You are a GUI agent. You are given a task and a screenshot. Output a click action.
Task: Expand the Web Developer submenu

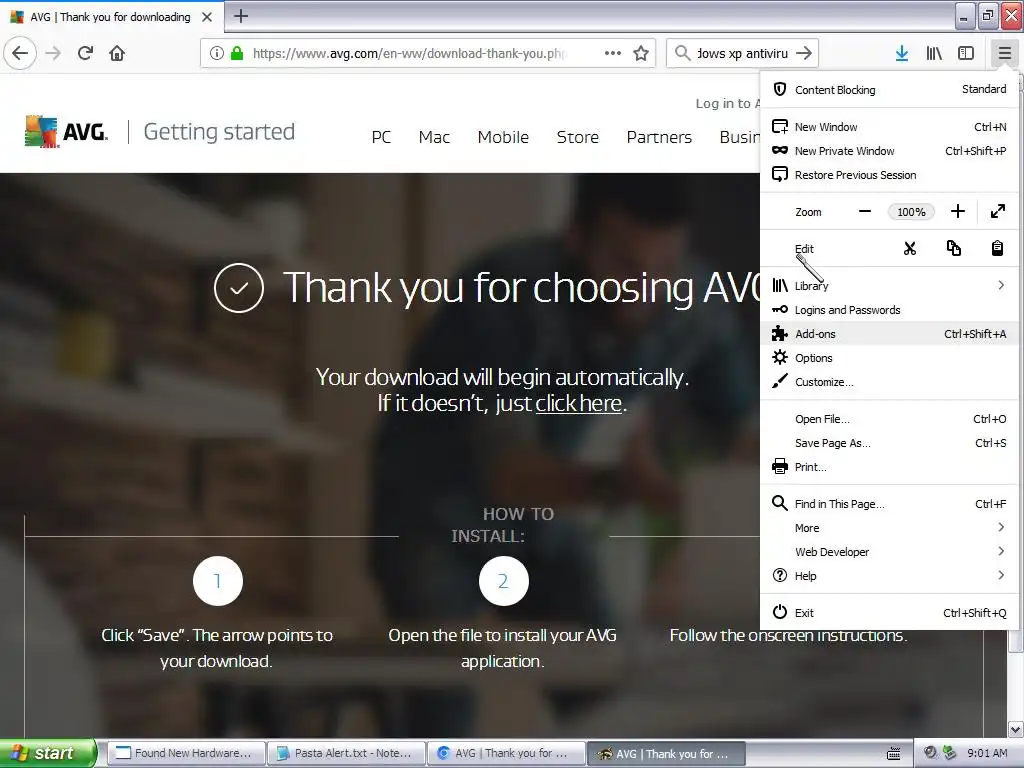(x=889, y=552)
